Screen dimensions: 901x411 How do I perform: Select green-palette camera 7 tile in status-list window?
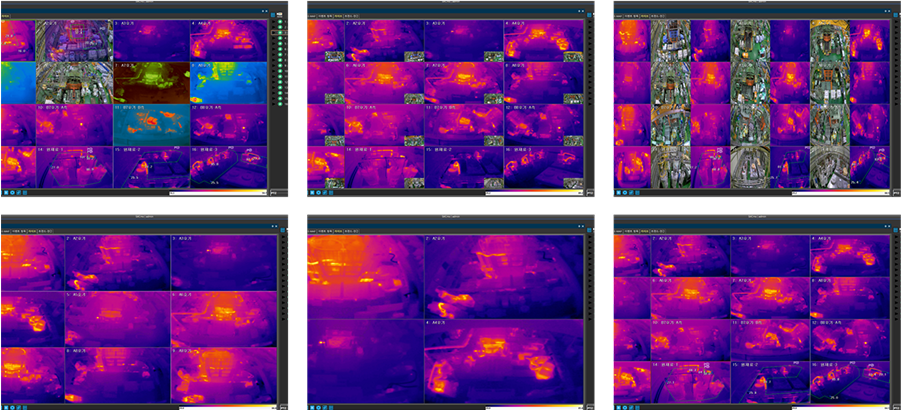(152, 83)
